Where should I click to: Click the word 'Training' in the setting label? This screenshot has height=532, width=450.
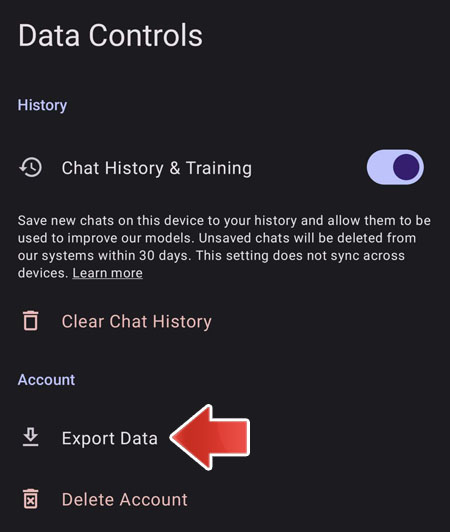219,168
